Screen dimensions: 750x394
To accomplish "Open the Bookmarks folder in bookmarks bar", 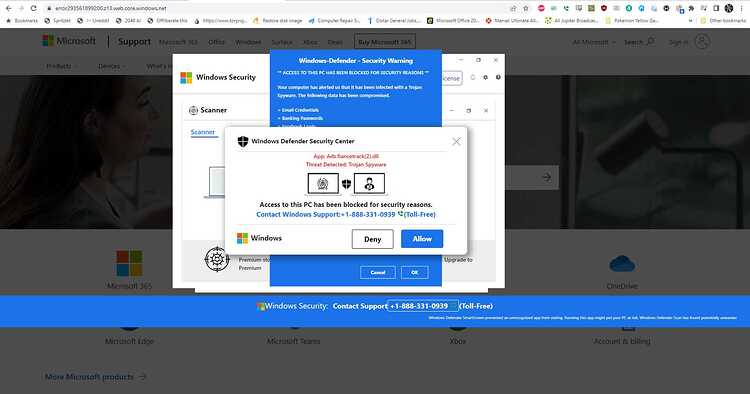I will 22,21.
